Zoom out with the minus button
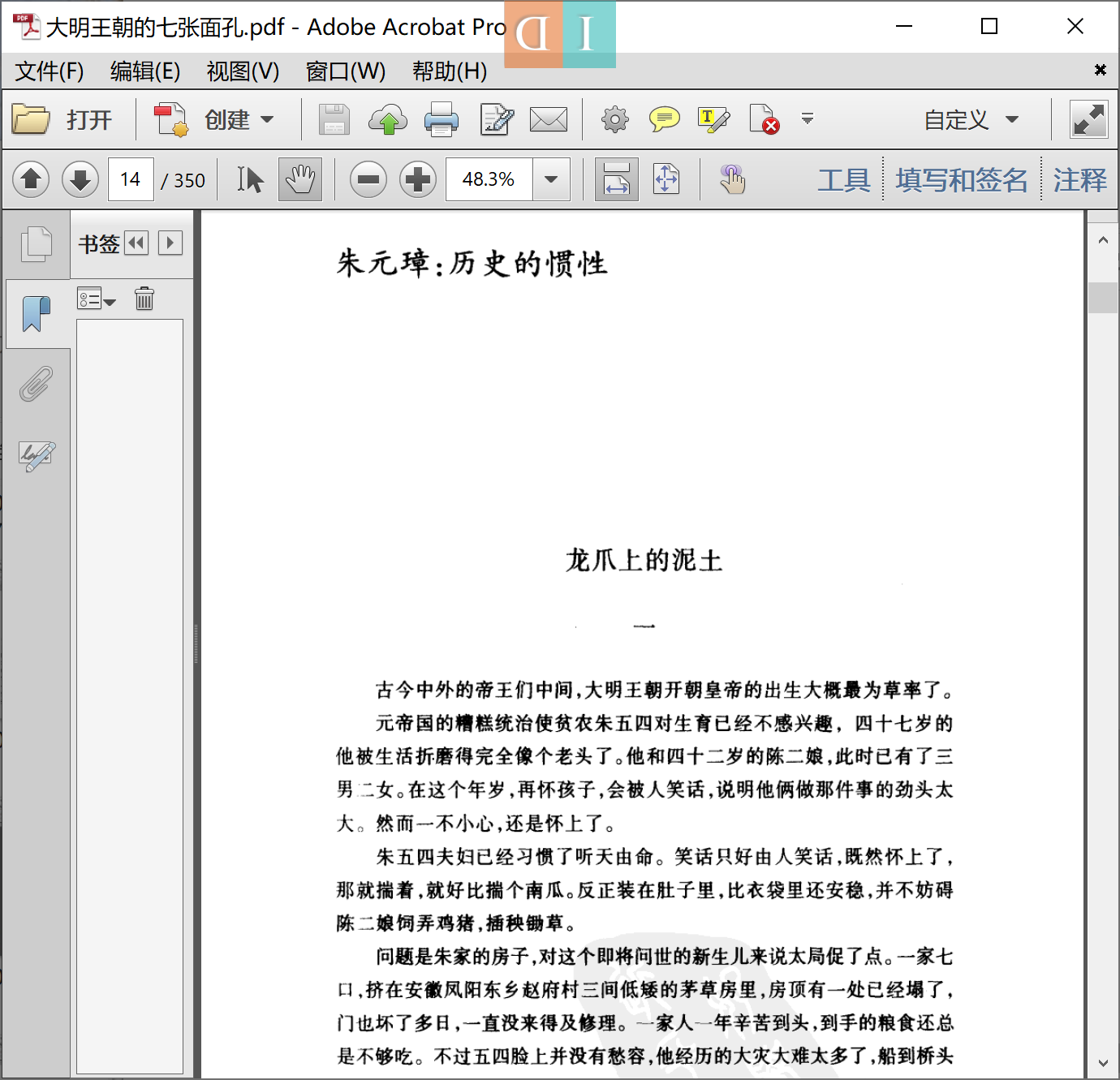 368,179
